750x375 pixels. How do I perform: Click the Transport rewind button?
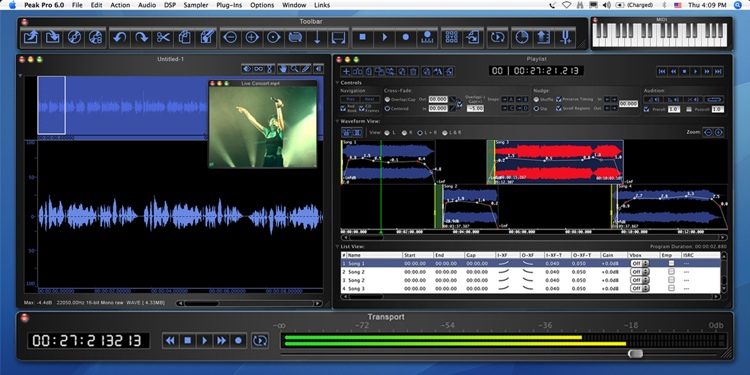point(170,341)
